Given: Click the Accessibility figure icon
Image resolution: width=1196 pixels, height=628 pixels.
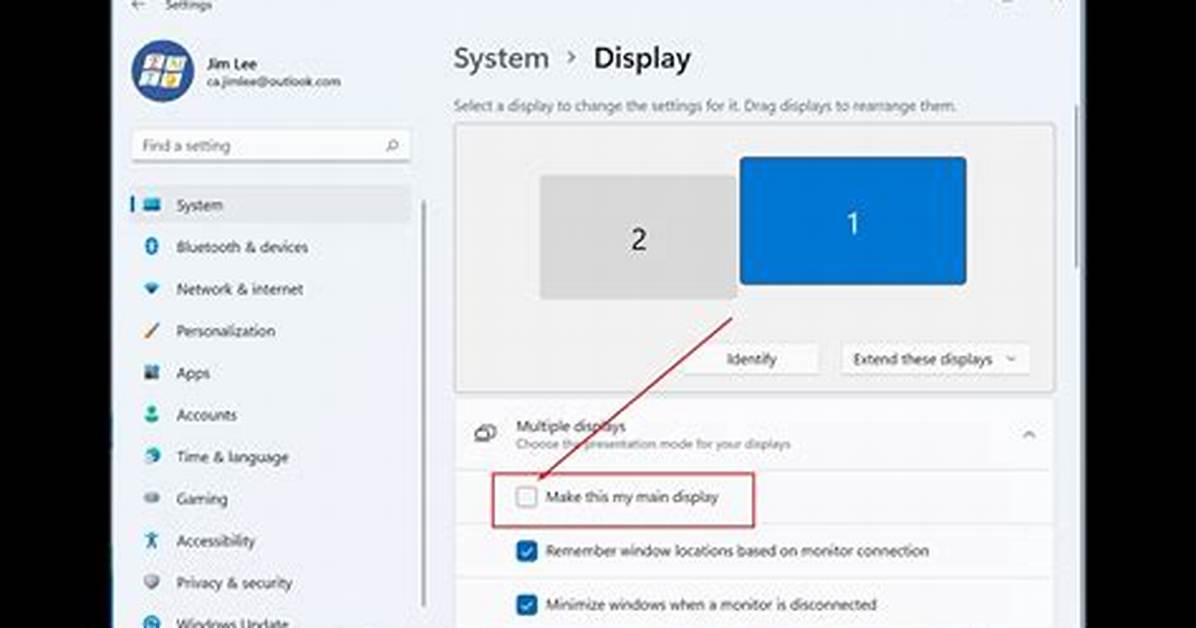Looking at the screenshot, I should pos(151,540).
